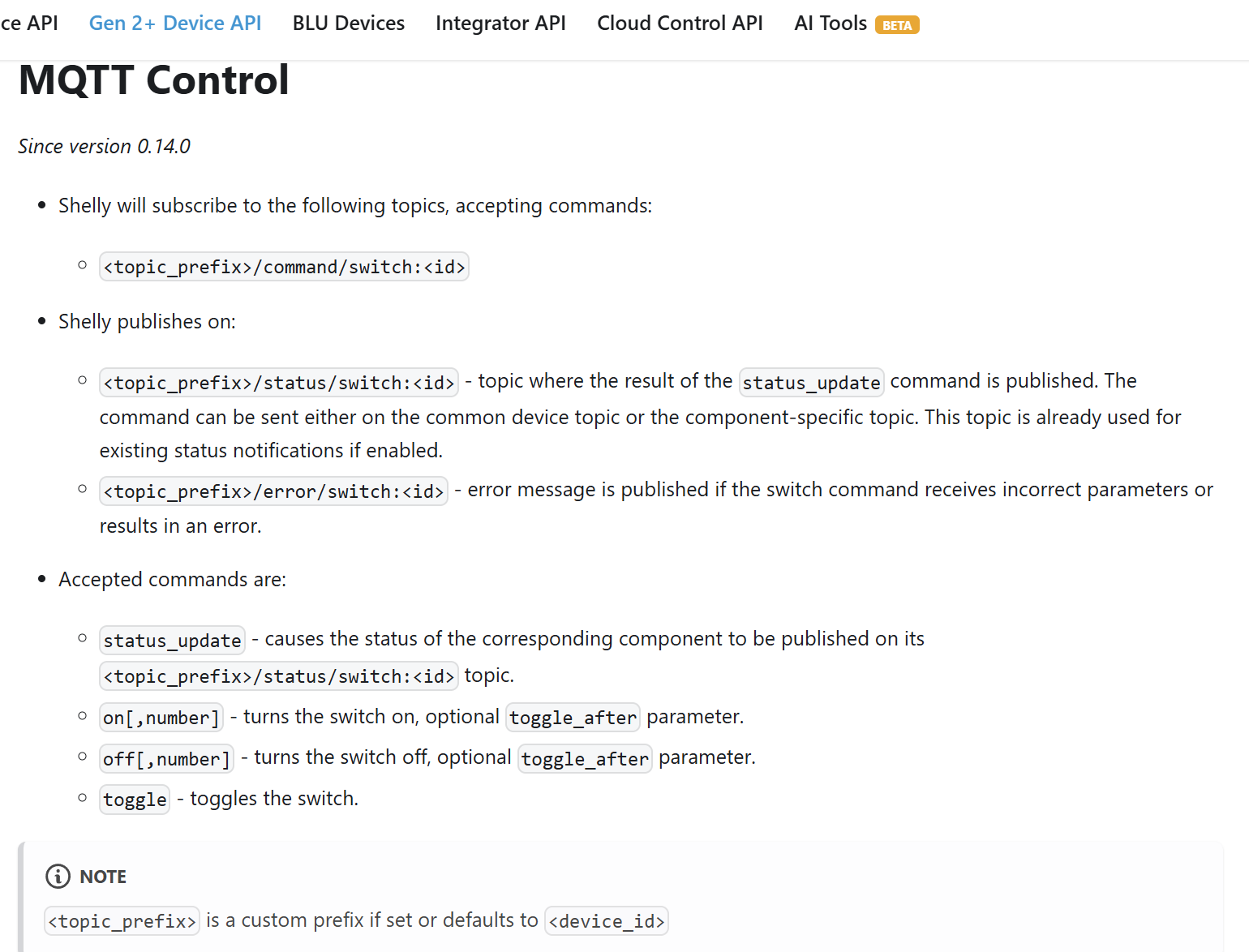1249x952 pixels.
Task: Click the command/switch:<id> topic code
Action: tap(284, 267)
